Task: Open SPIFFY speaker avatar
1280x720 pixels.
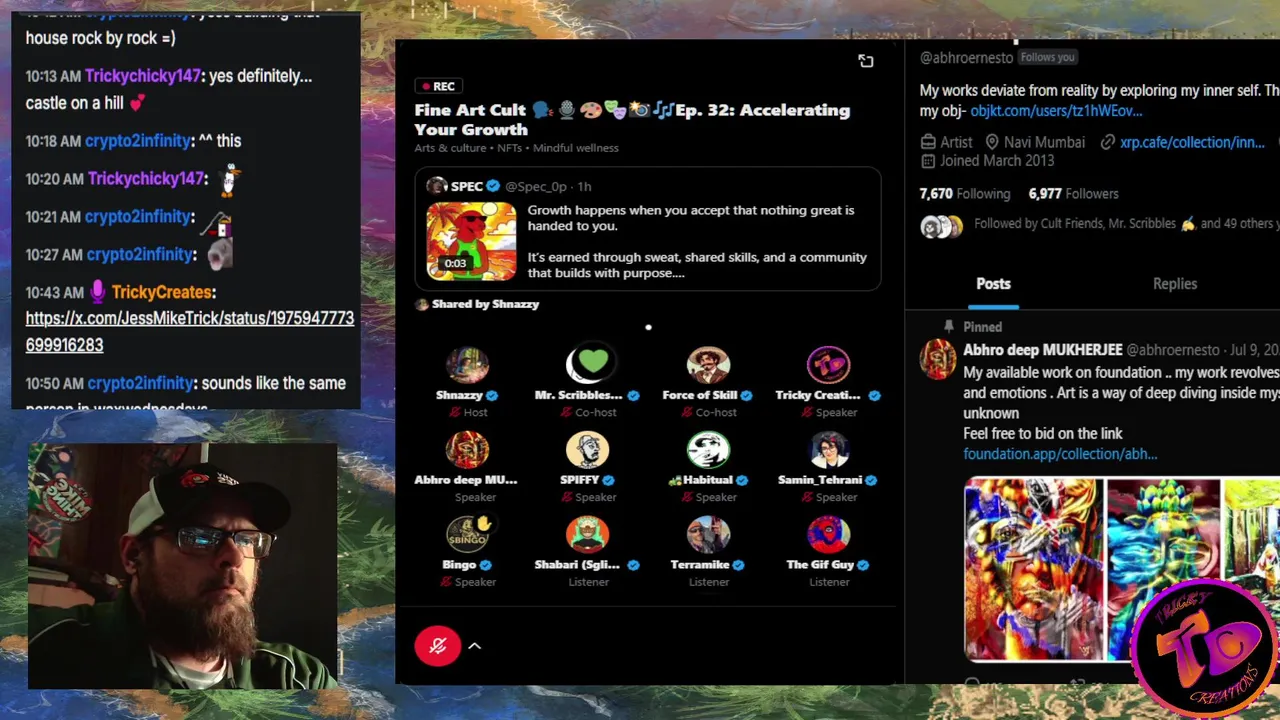Action: click(x=587, y=450)
